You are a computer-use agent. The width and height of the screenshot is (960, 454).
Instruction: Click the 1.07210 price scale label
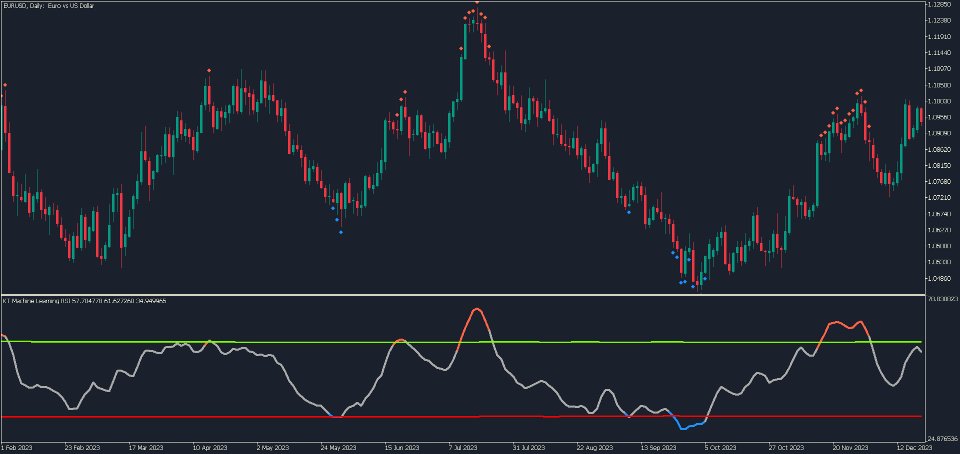click(939, 198)
